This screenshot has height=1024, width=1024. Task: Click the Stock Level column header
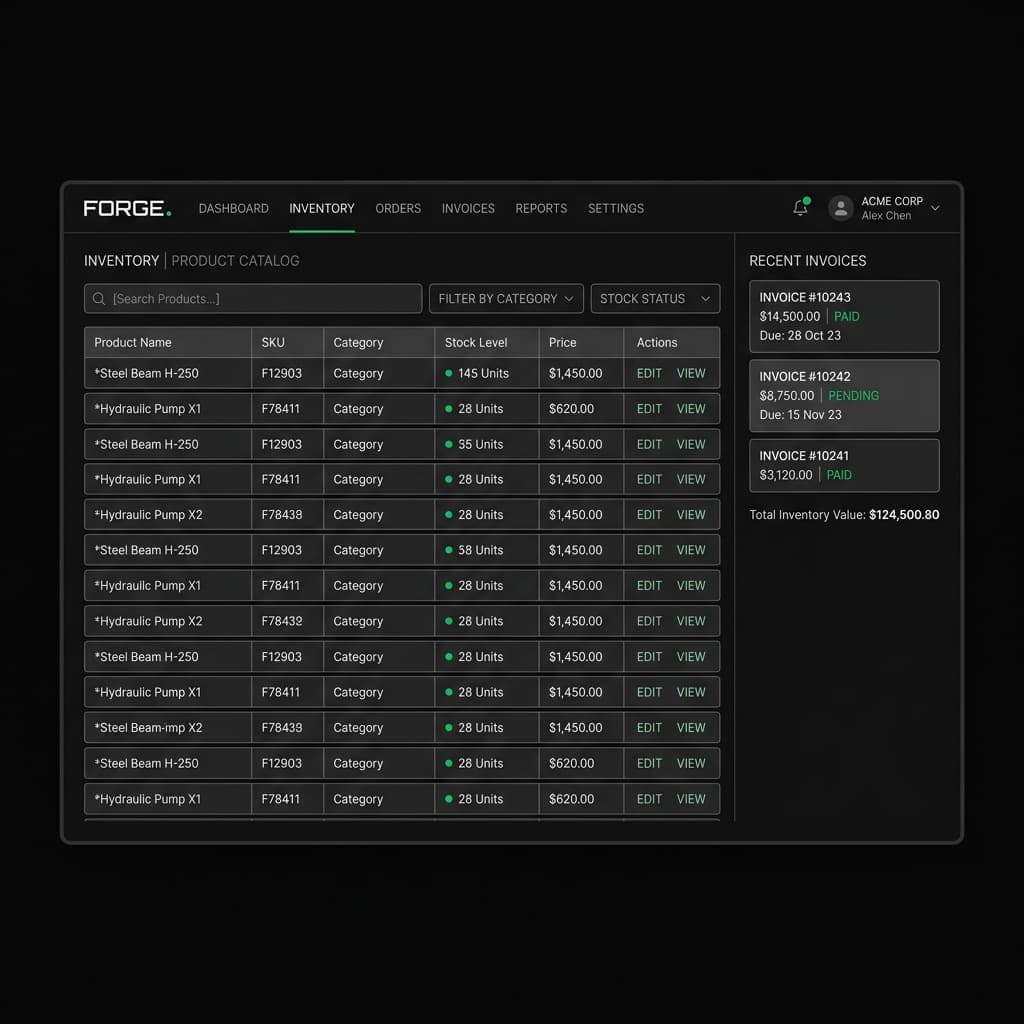[477, 342]
